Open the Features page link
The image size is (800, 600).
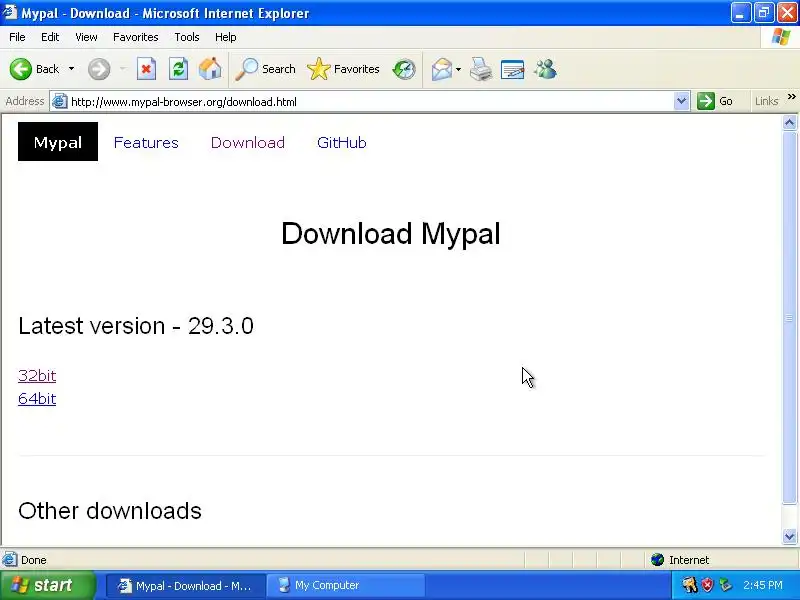pyautogui.click(x=146, y=142)
